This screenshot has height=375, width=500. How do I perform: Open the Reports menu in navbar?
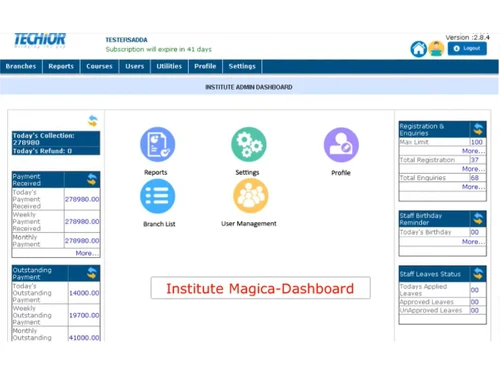pos(61,66)
